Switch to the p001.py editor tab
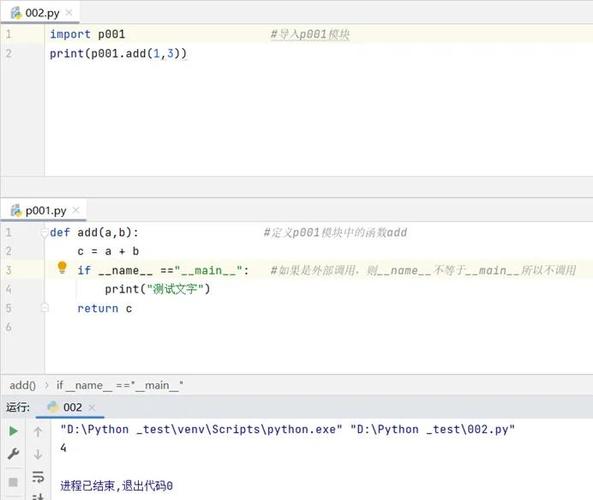Viewport: 593px width, 500px height. [43, 210]
